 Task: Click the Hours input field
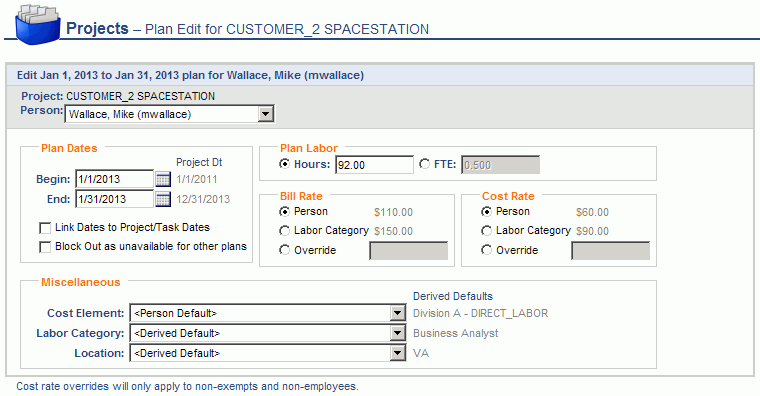[x=374, y=165]
